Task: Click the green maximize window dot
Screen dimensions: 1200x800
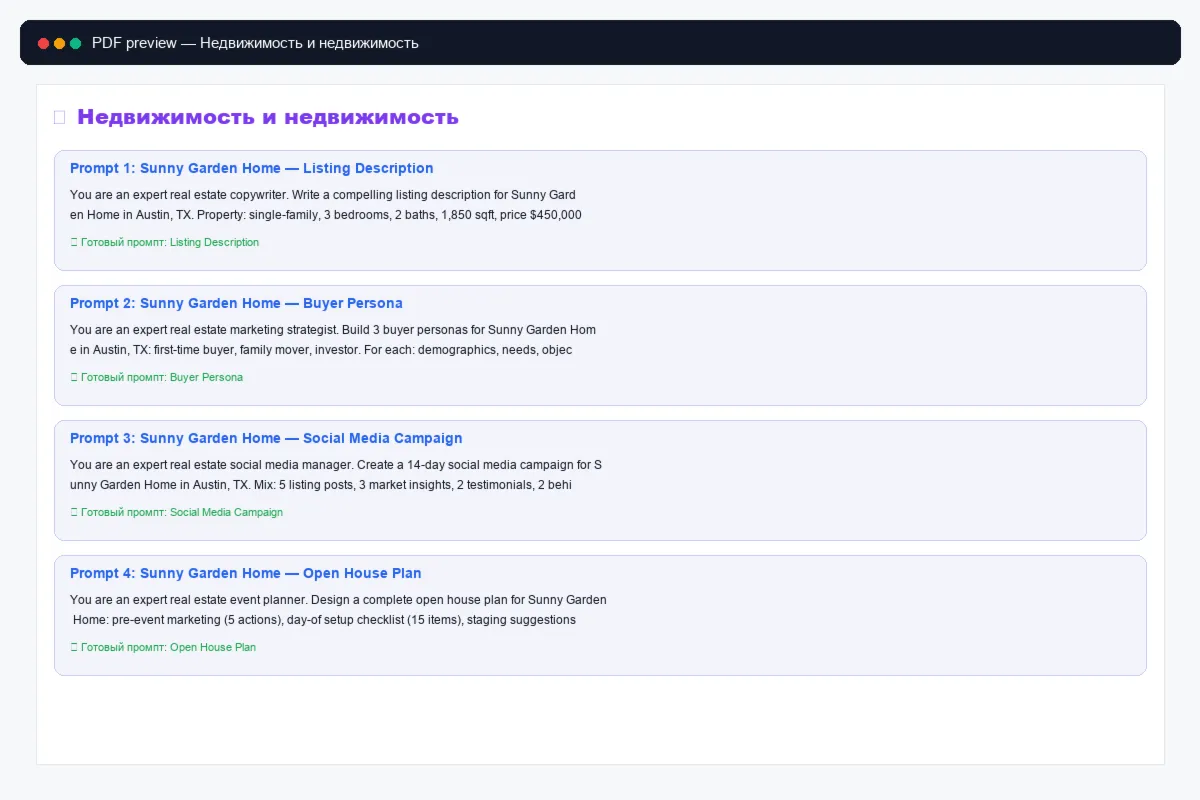Action: click(76, 44)
